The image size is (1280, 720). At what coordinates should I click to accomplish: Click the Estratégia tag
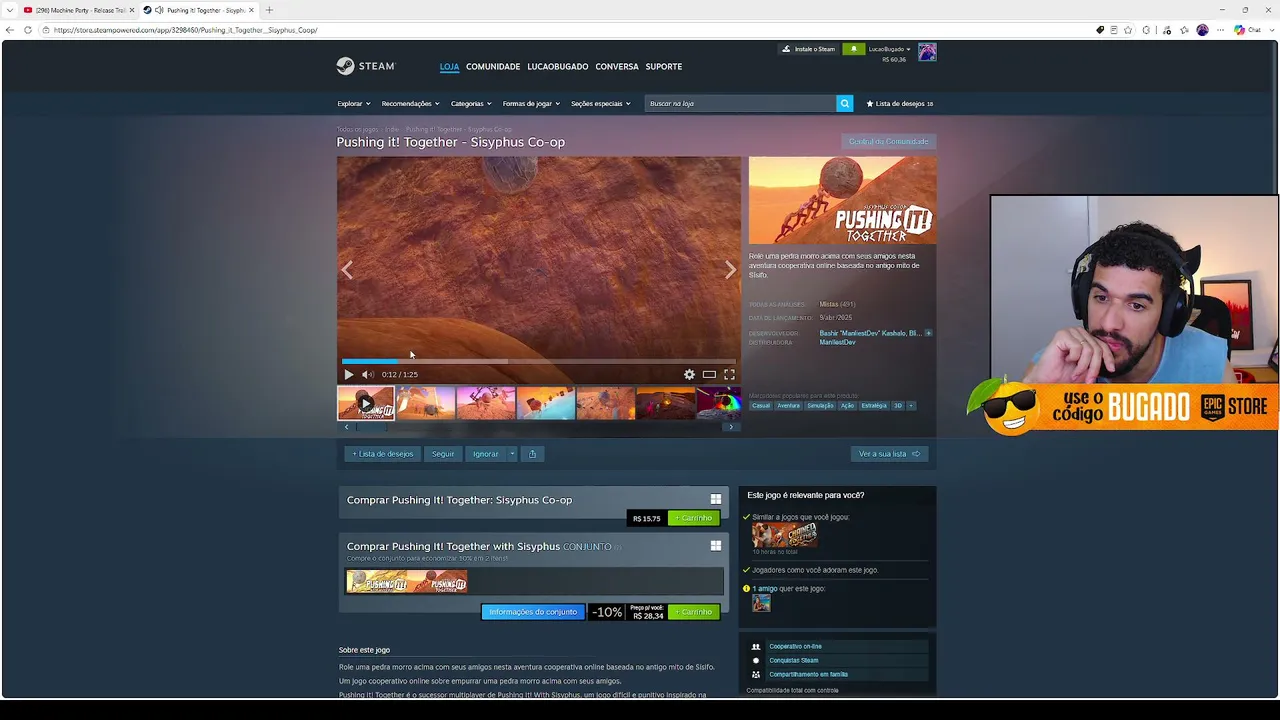click(x=874, y=406)
